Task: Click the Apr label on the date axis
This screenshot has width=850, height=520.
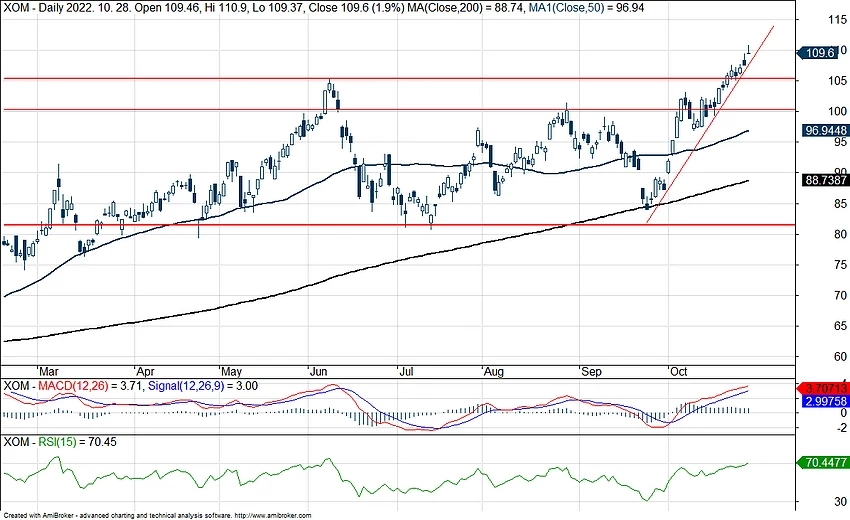Action: 145,371
